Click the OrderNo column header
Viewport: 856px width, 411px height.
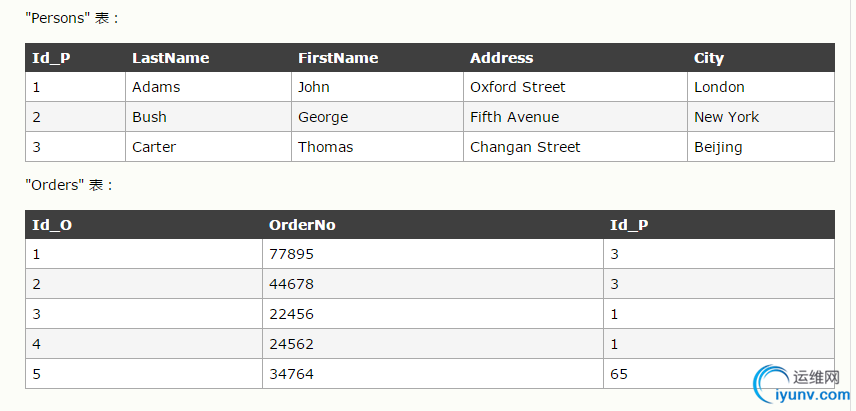302,225
